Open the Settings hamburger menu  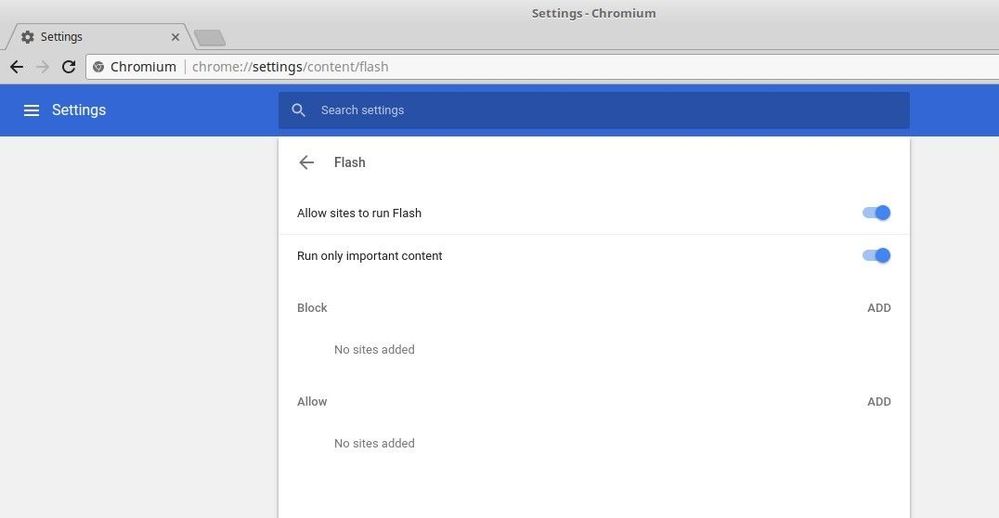(x=31, y=110)
